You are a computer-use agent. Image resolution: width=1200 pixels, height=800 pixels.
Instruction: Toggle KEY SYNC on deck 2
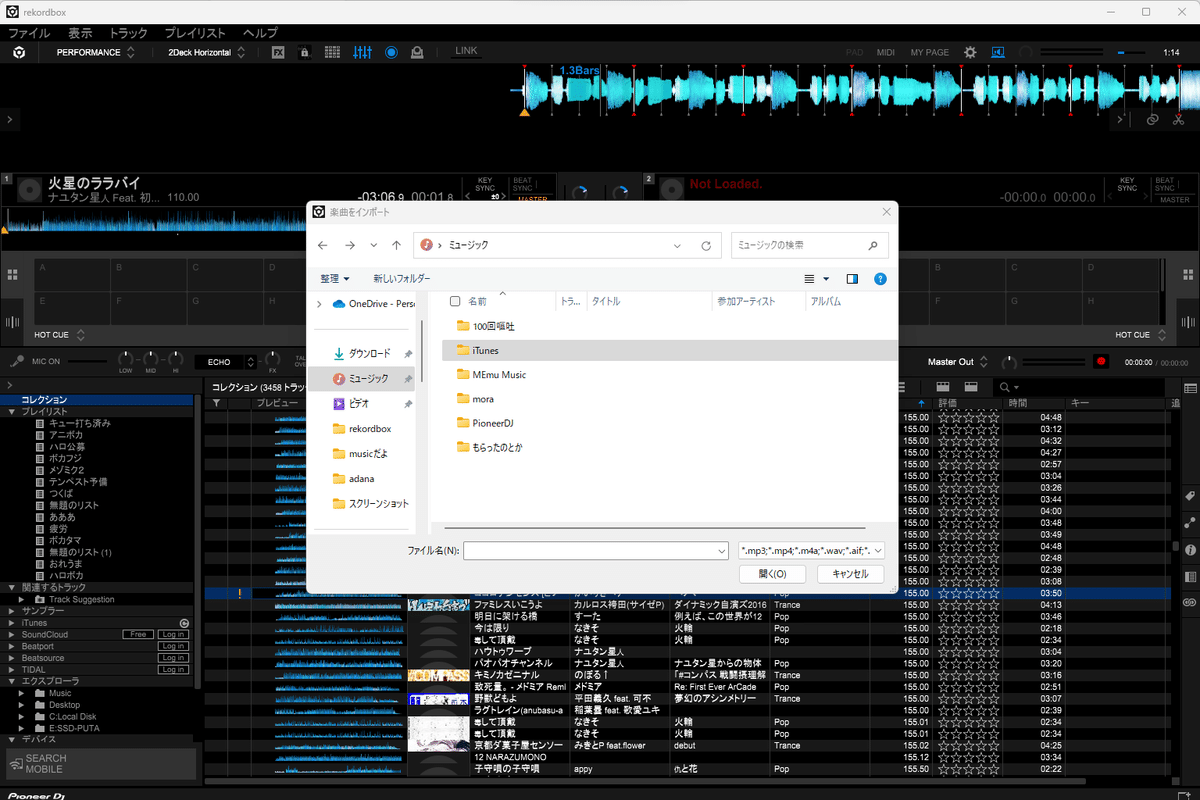[1127, 184]
